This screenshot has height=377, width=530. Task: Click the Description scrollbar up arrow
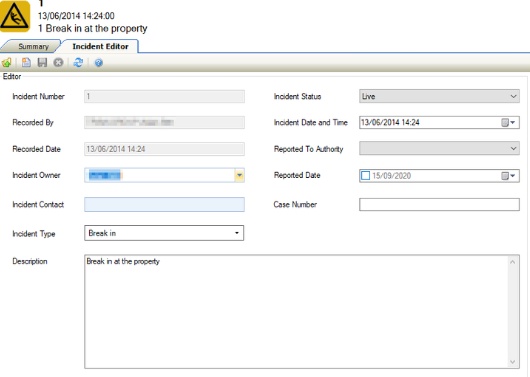pyautogui.click(x=512, y=262)
